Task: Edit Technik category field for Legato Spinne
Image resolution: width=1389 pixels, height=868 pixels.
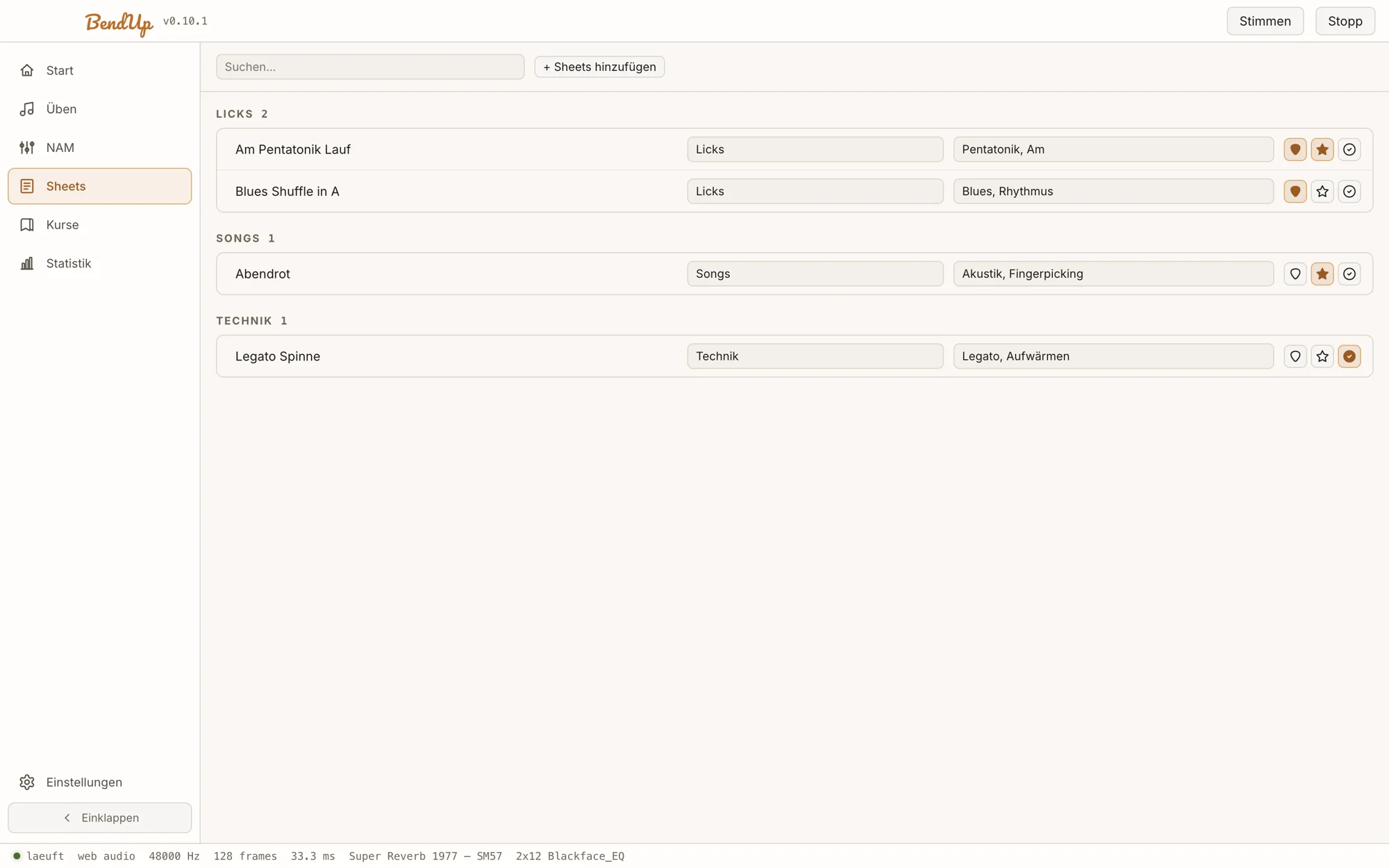Action: click(815, 356)
